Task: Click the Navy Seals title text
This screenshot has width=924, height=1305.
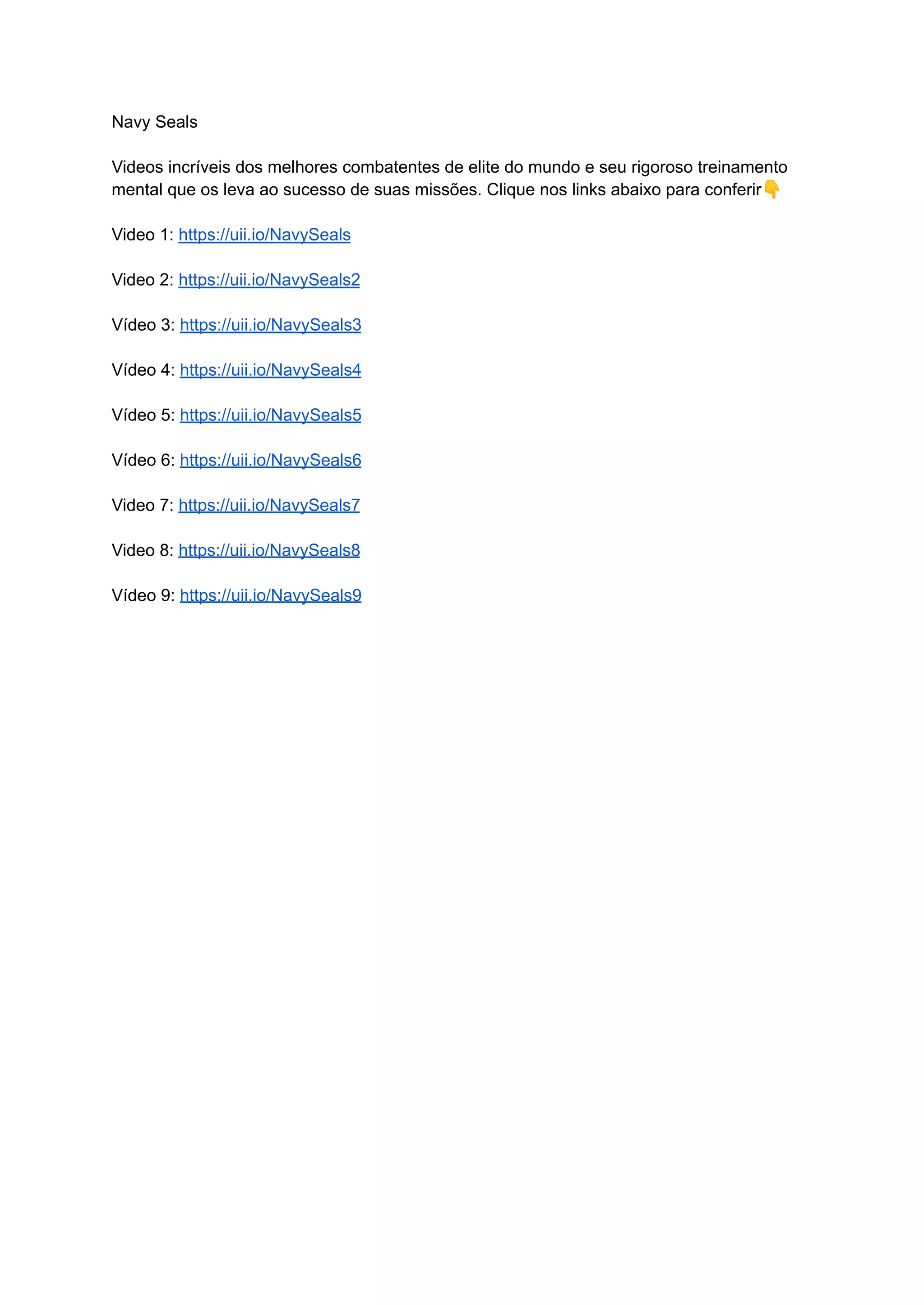Action: coord(155,122)
